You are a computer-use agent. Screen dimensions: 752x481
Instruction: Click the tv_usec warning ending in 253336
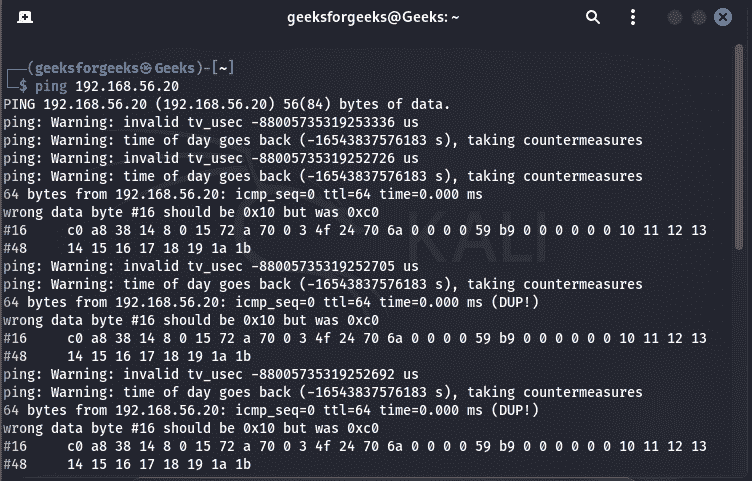(x=211, y=122)
